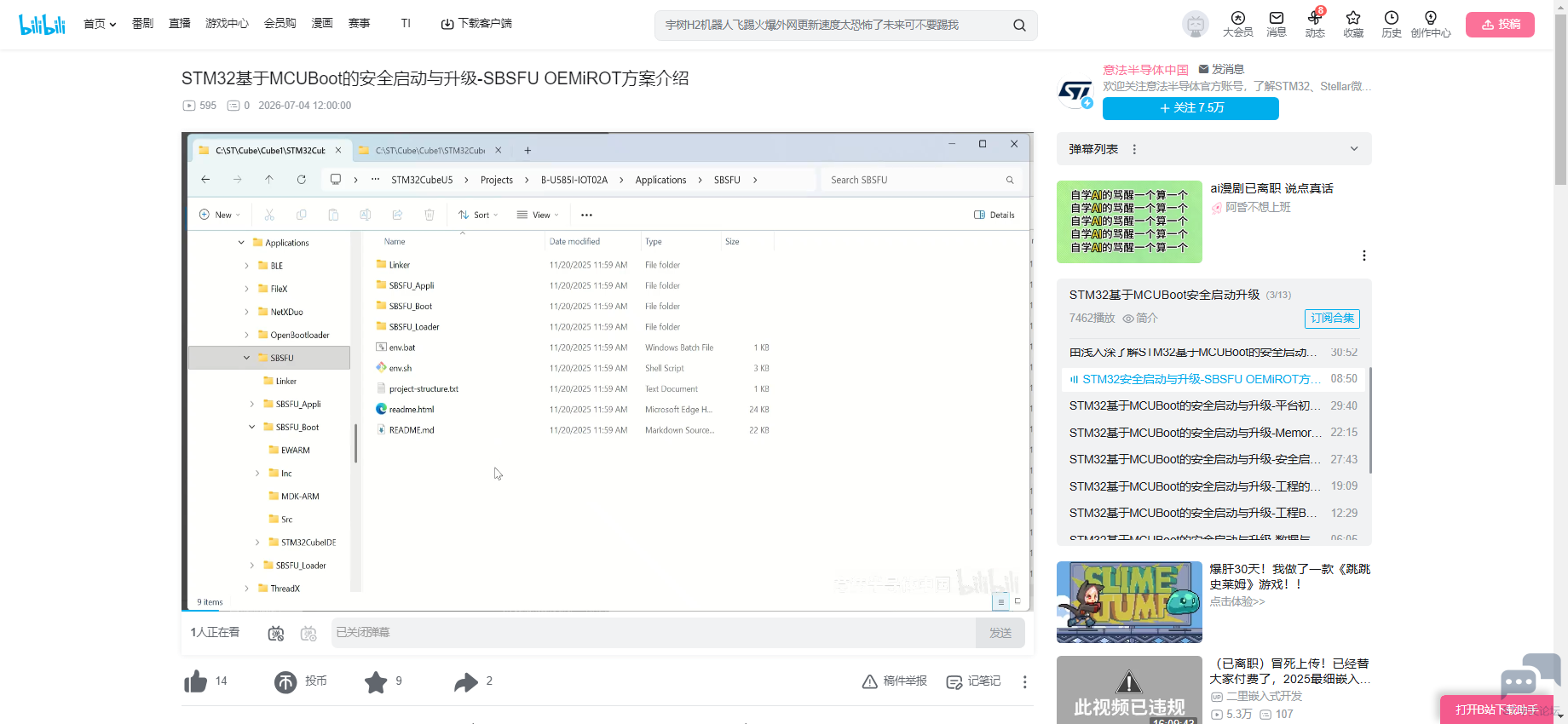Click the 投稿 upload button
Image resolution: width=1568 pixels, height=724 pixels.
click(1500, 25)
